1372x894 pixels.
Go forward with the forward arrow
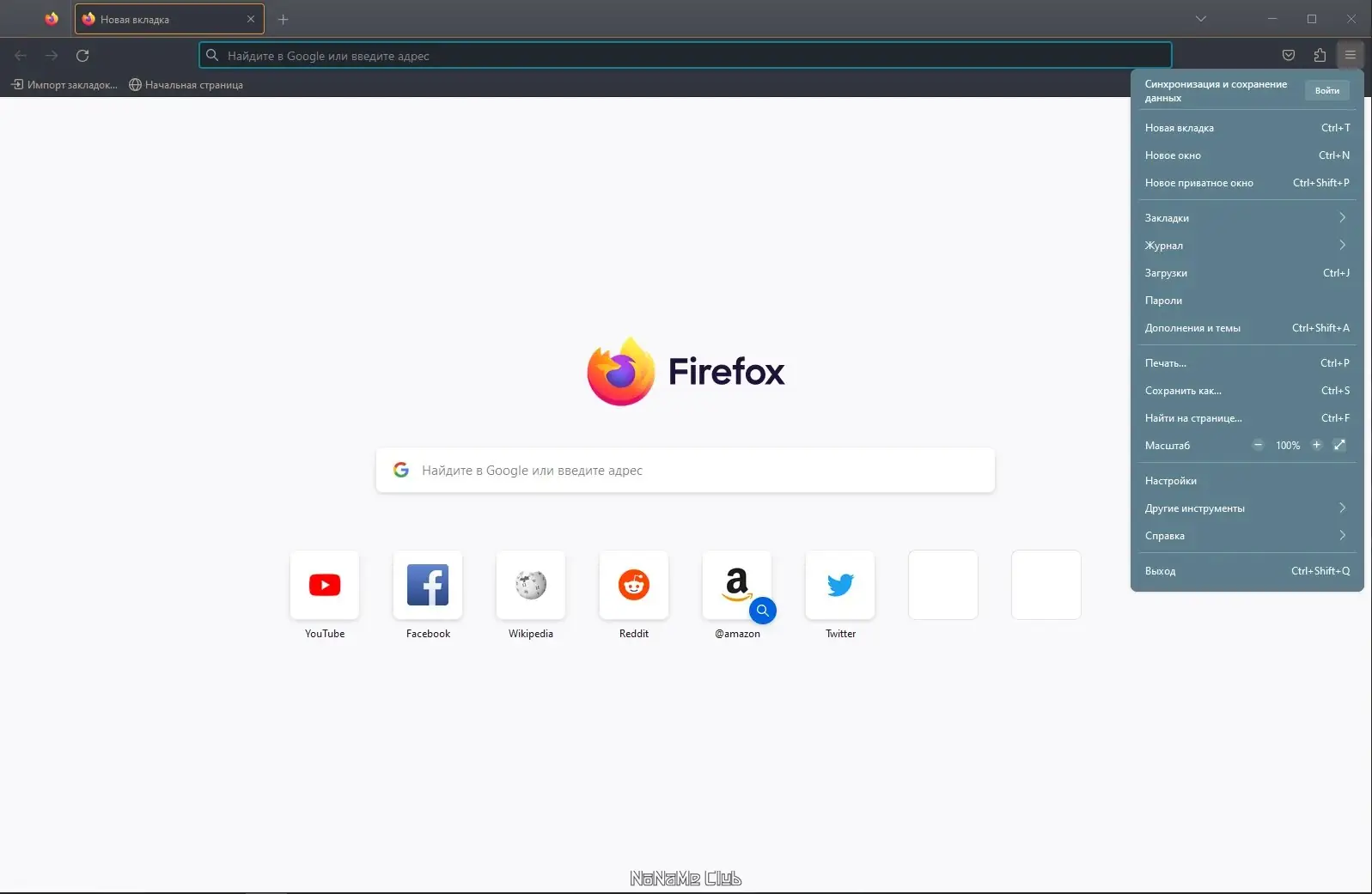[x=52, y=56]
